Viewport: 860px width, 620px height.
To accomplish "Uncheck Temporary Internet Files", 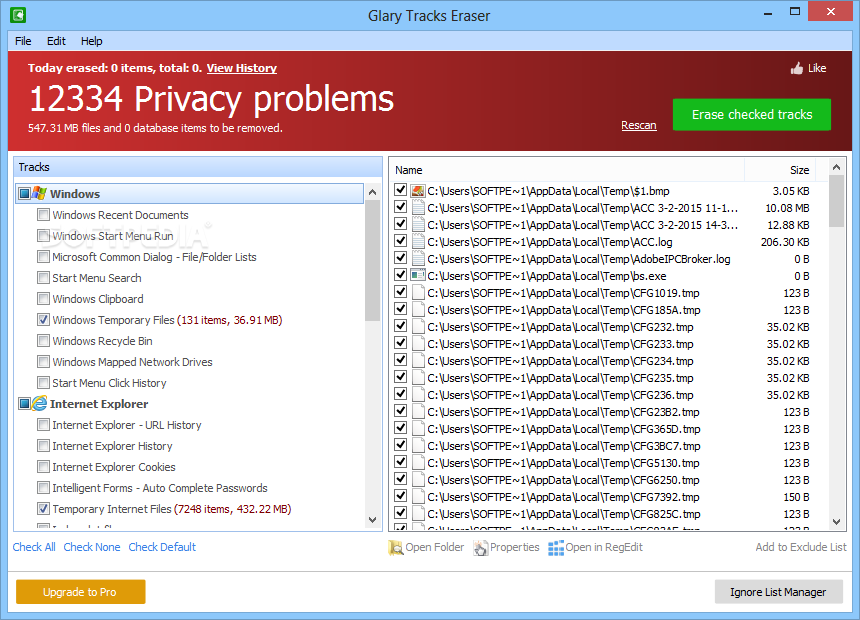I will (x=43, y=509).
